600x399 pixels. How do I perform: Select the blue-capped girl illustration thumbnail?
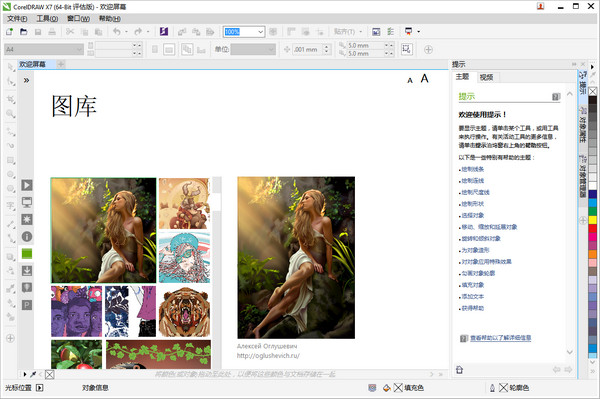pos(184,257)
